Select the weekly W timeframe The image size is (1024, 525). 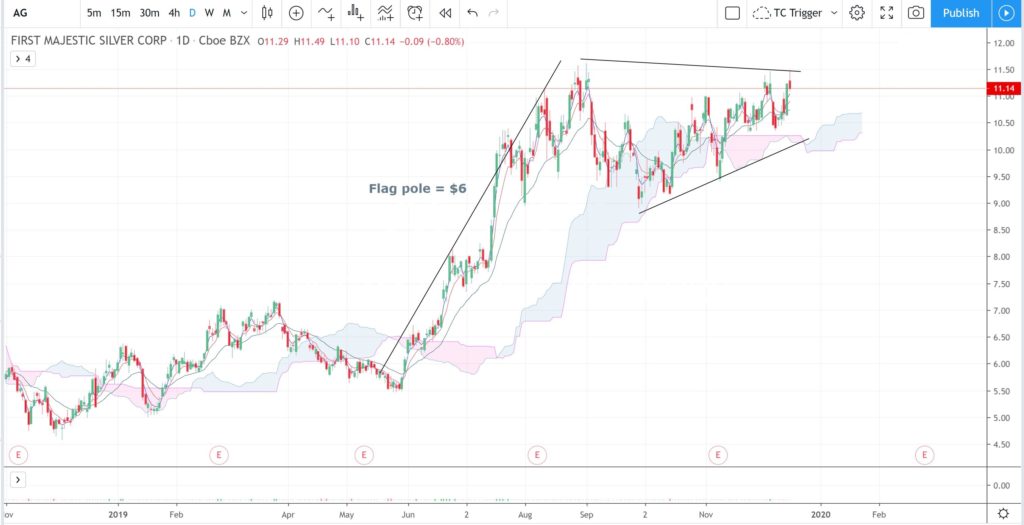(209, 12)
